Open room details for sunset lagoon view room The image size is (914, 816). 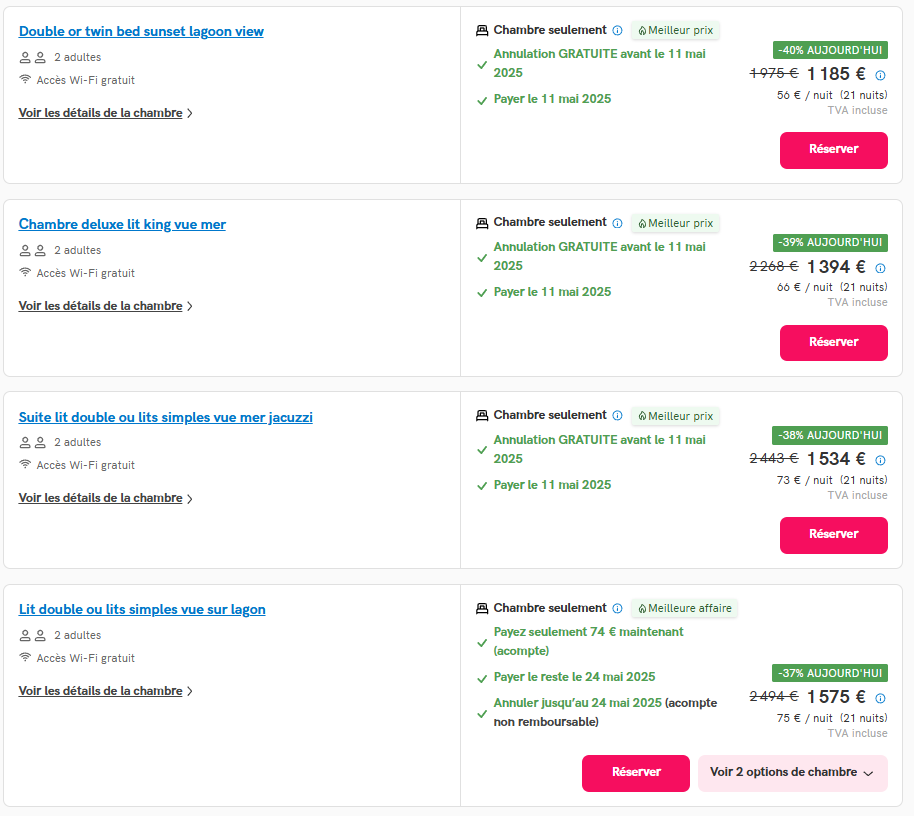click(x=105, y=113)
